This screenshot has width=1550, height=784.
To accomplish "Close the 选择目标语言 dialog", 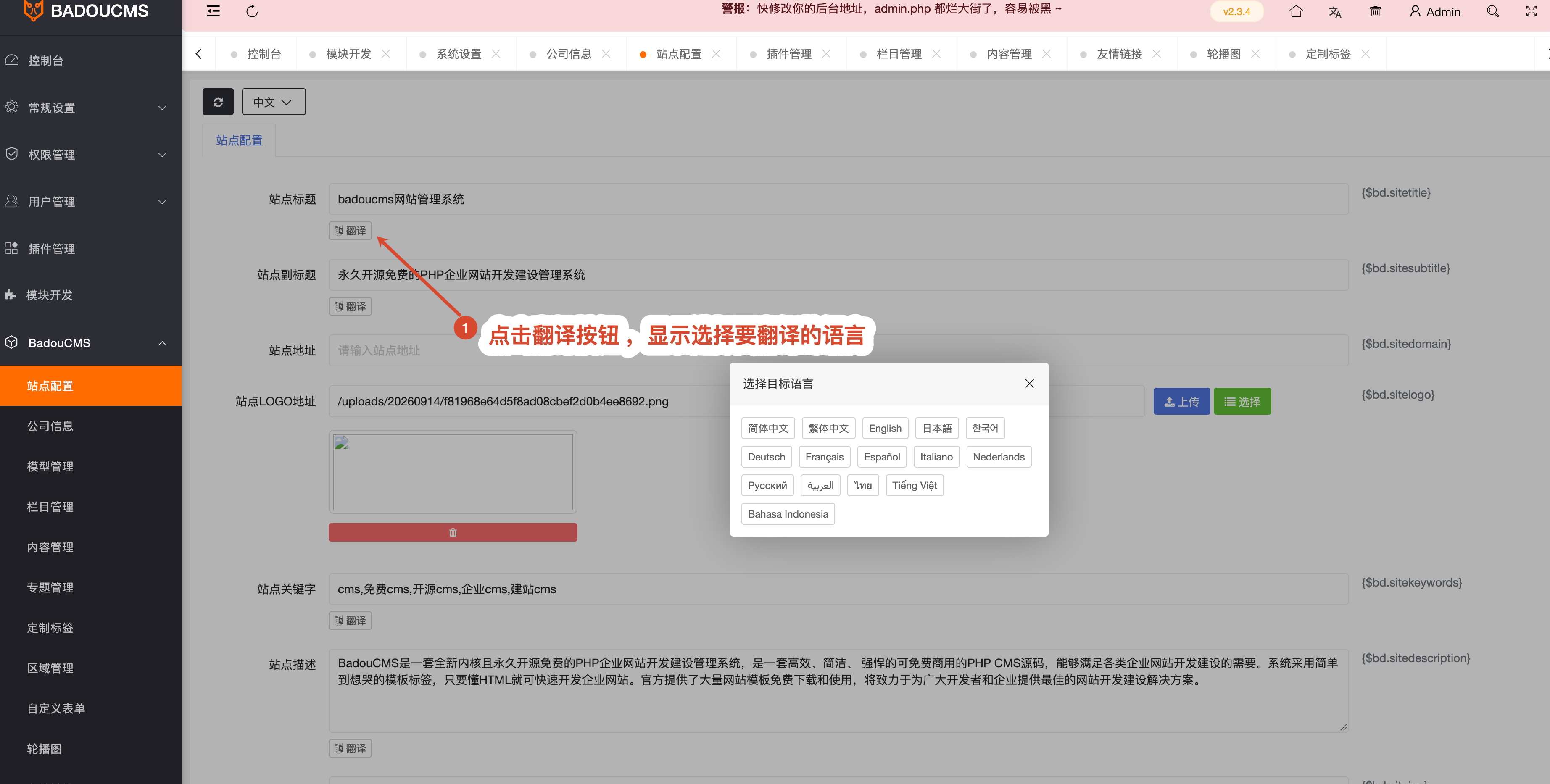I will pyautogui.click(x=1030, y=383).
